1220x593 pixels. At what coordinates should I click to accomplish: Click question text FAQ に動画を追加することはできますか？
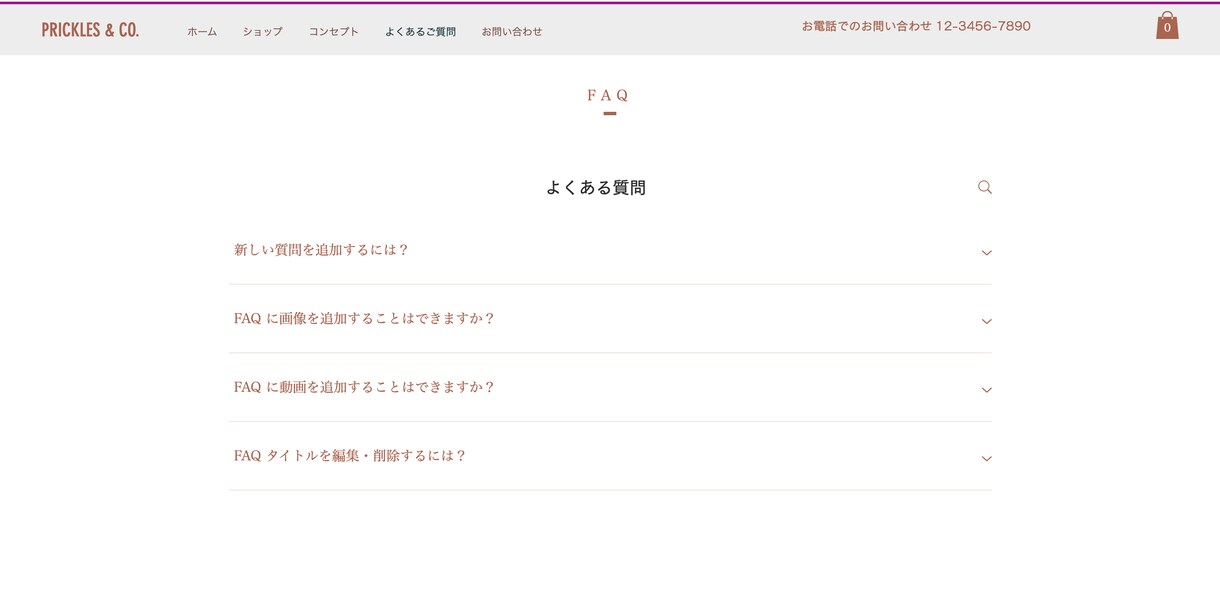pyautogui.click(x=365, y=387)
